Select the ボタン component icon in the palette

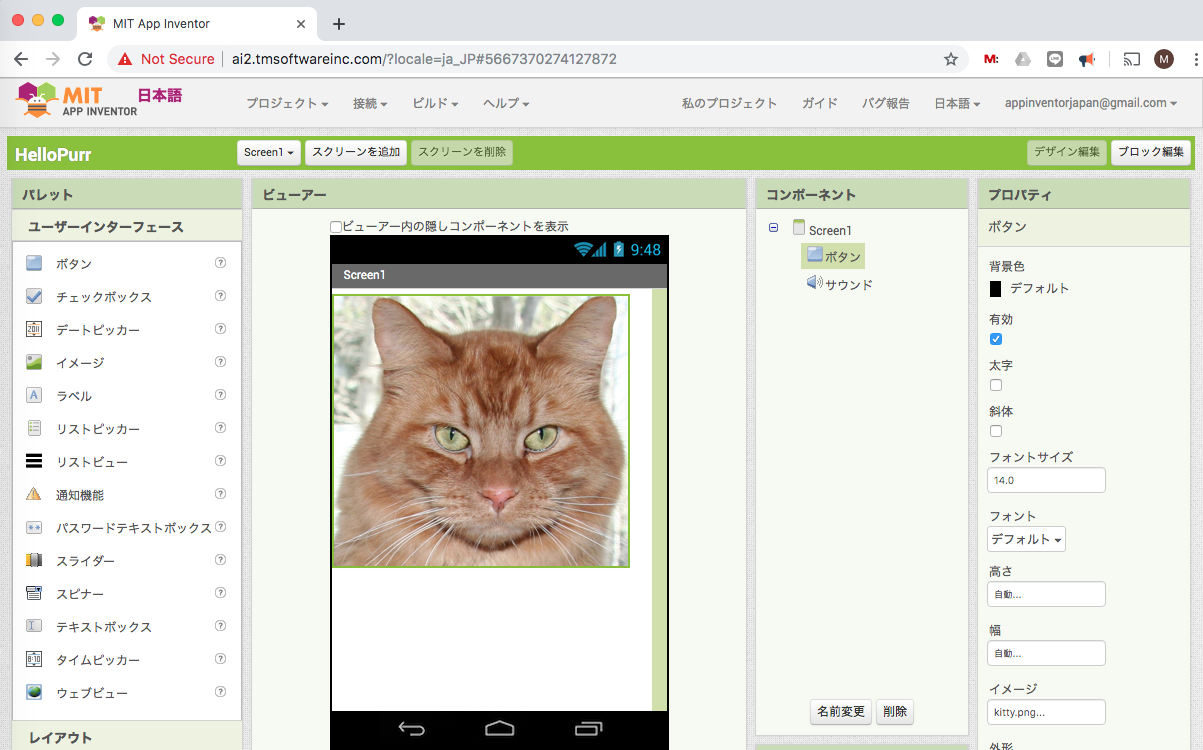[x=33, y=263]
